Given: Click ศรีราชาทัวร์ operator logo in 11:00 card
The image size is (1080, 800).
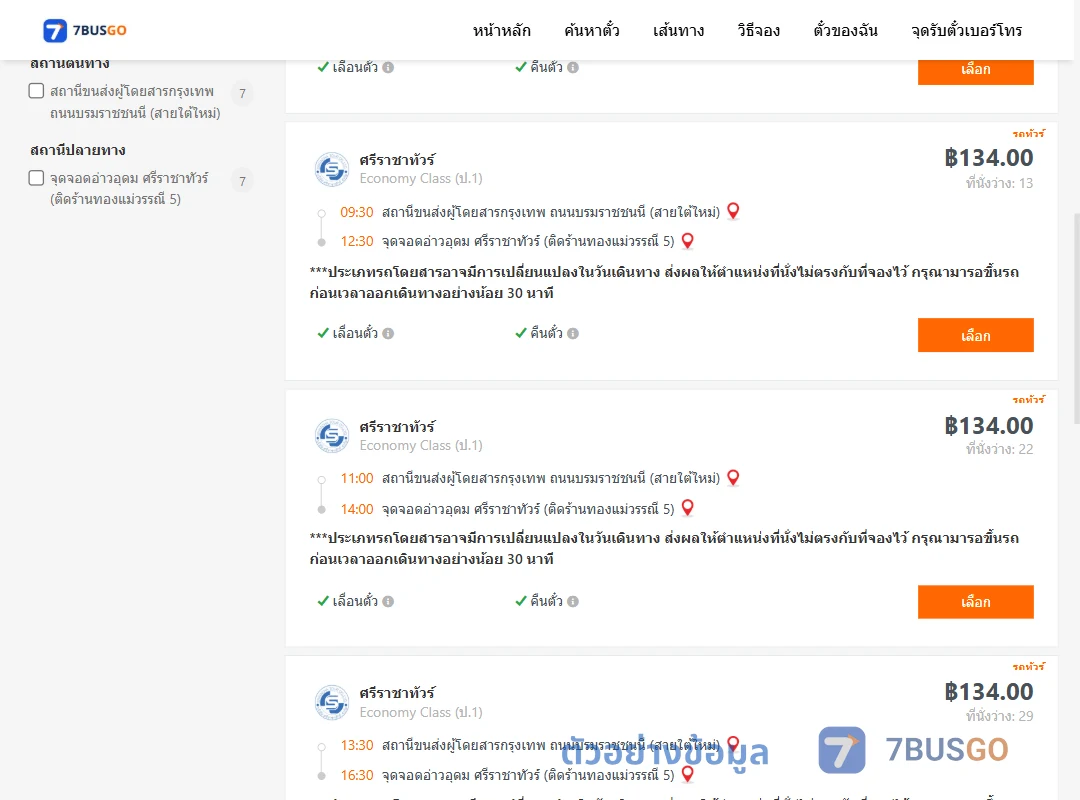Looking at the screenshot, I should [x=332, y=435].
